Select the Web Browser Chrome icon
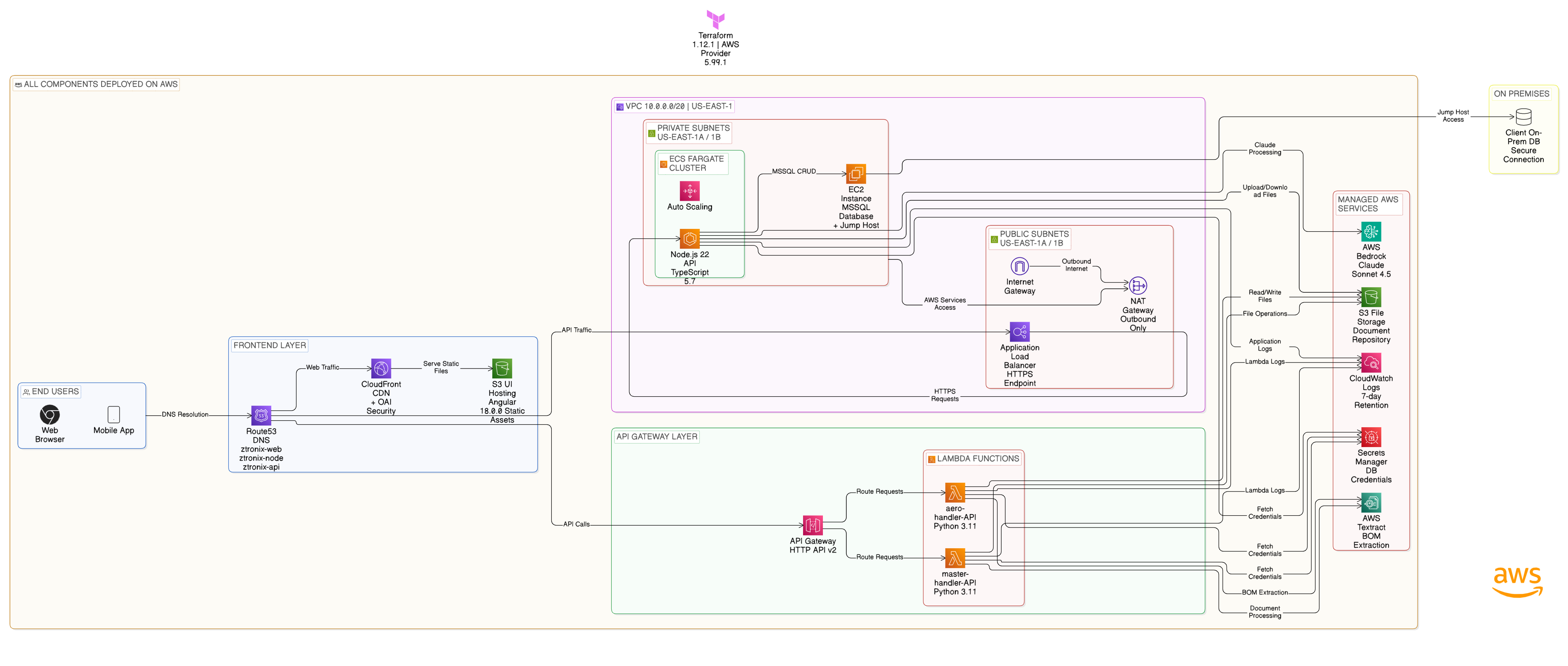This screenshot has height=666, width=1568. point(50,414)
